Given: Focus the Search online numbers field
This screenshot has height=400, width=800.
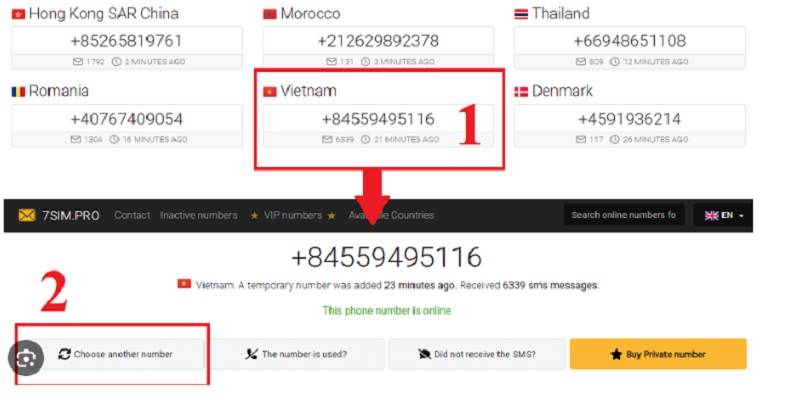Looking at the screenshot, I should [623, 215].
